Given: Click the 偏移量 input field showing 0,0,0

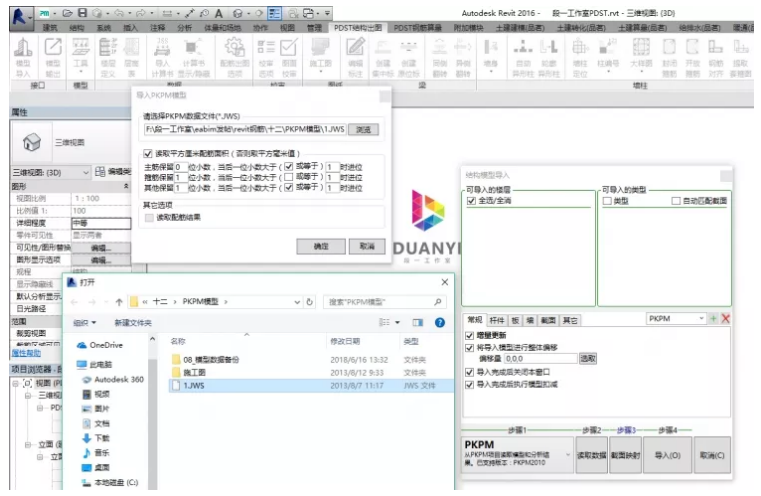Looking at the screenshot, I should click(540, 359).
